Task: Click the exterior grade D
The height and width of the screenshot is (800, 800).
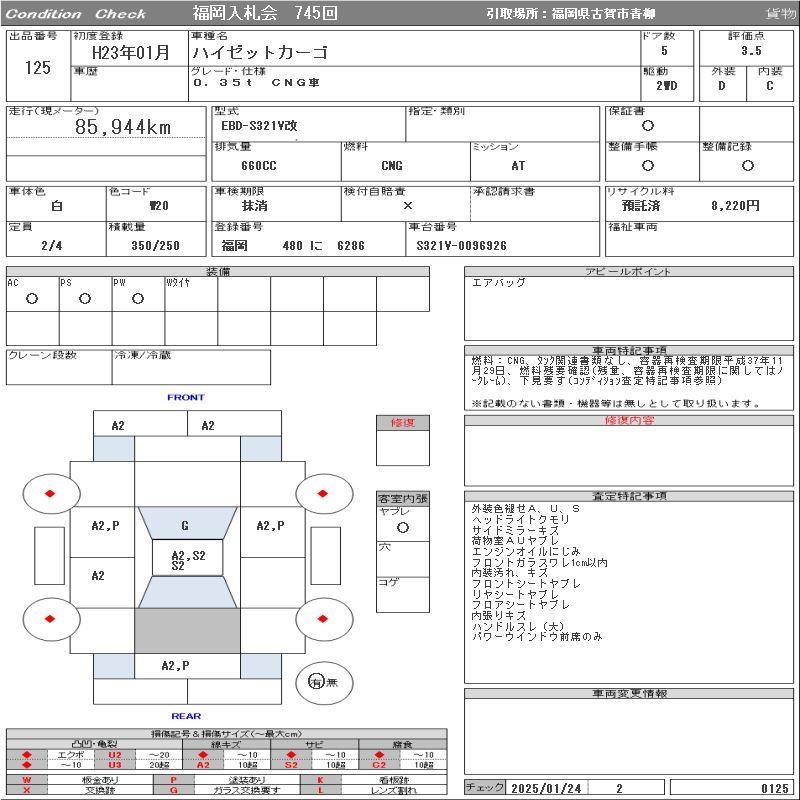Action: pyautogui.click(x=721, y=86)
